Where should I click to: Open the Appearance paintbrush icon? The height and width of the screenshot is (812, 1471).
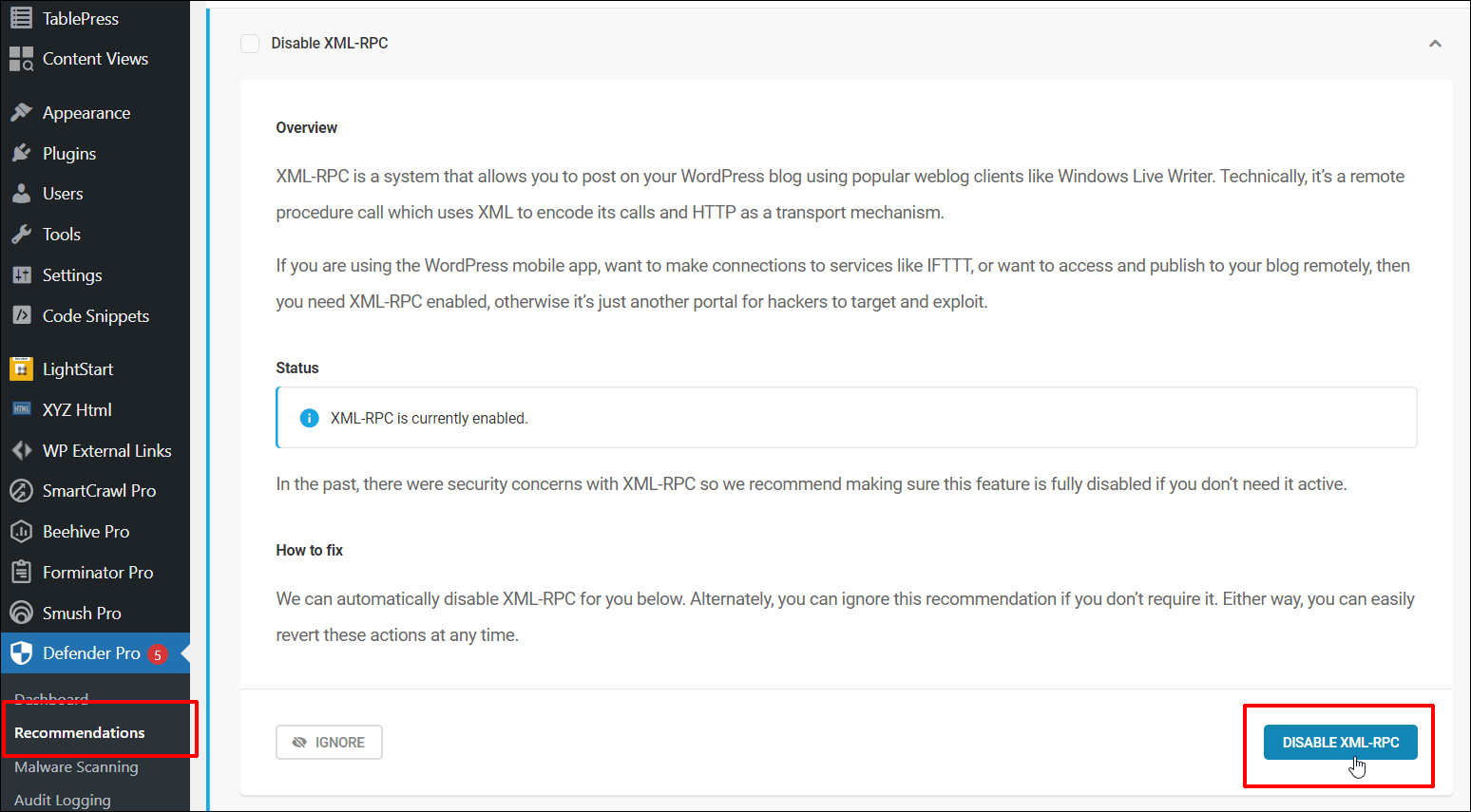(23, 111)
